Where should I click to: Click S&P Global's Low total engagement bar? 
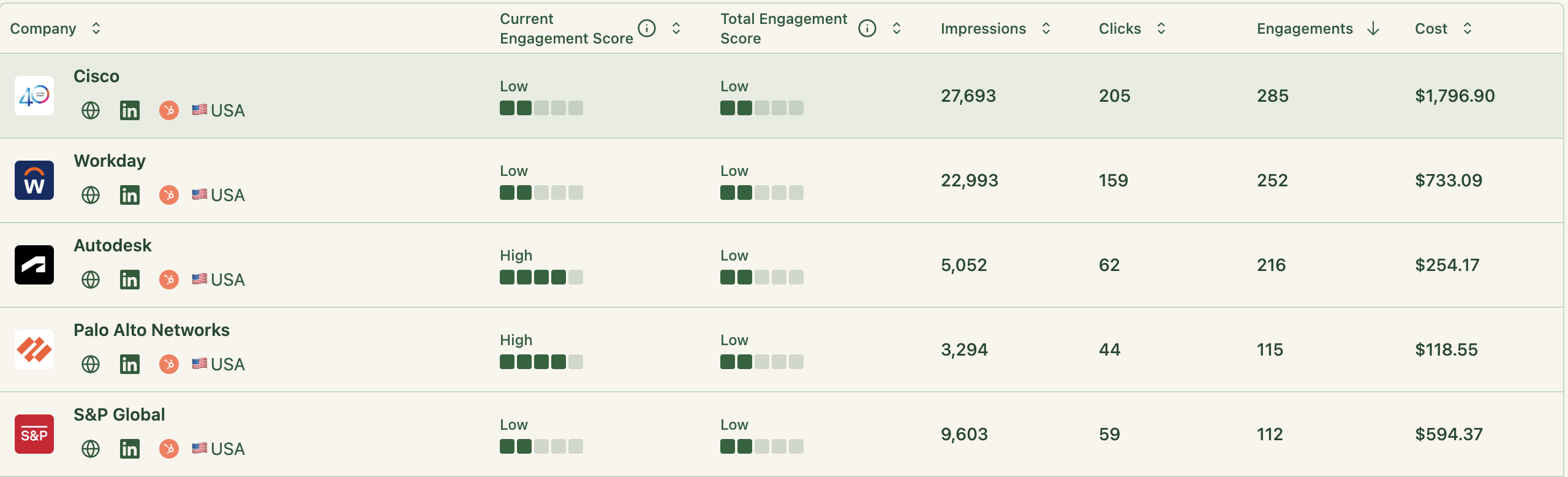point(763,446)
